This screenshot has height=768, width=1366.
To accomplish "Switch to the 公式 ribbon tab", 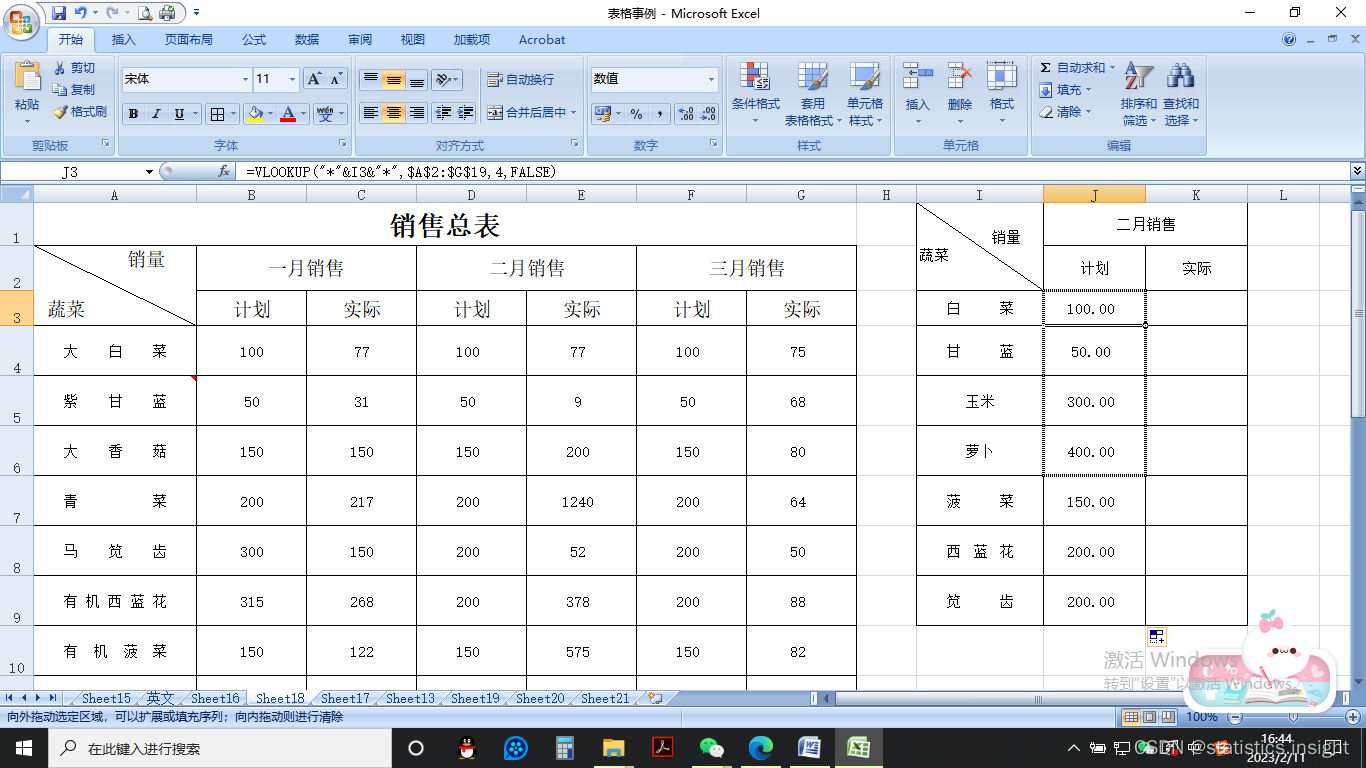I will (x=254, y=40).
